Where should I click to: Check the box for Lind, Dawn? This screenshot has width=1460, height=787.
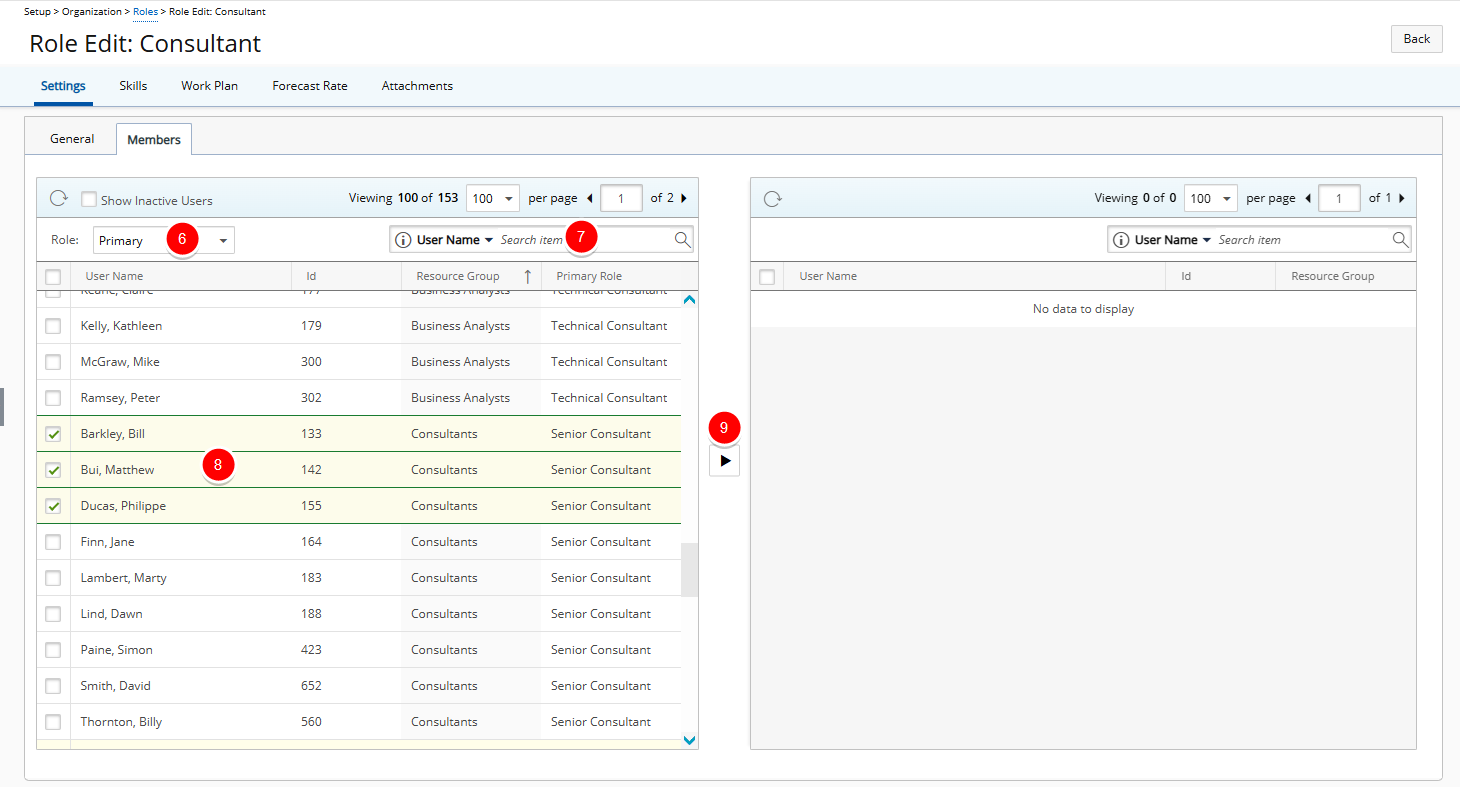point(53,614)
